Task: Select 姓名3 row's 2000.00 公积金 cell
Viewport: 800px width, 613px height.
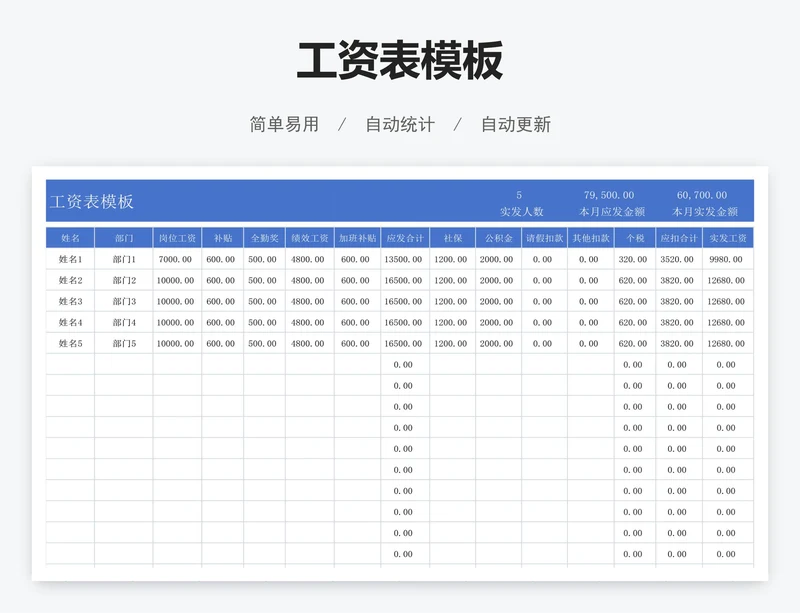Action: 498,301
